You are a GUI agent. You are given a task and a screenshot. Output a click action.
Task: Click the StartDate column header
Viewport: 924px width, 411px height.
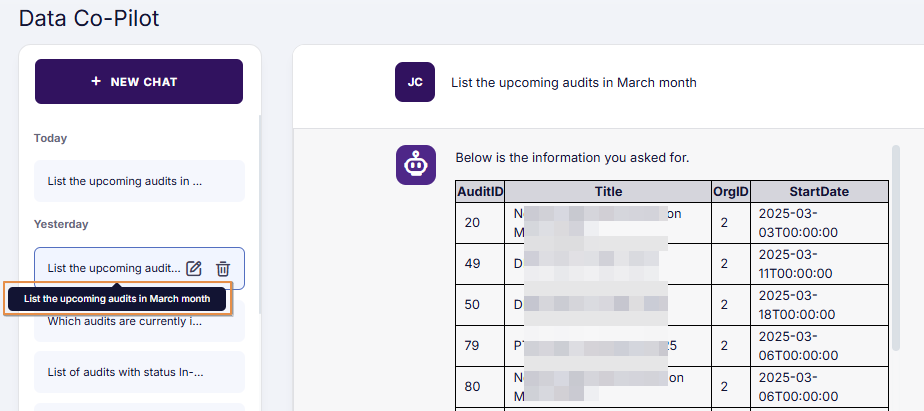pos(819,192)
